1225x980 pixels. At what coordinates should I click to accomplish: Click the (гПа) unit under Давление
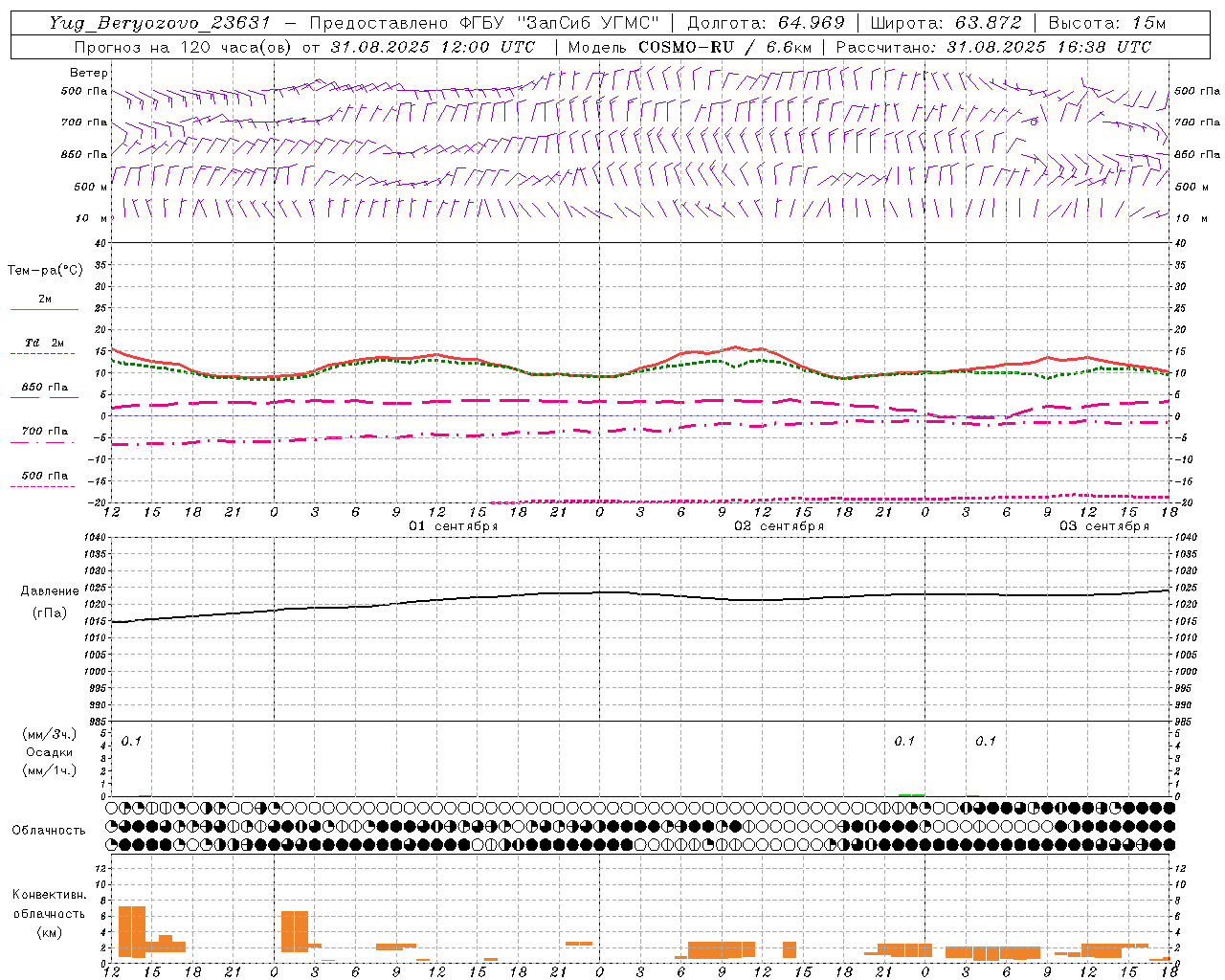coord(50,613)
